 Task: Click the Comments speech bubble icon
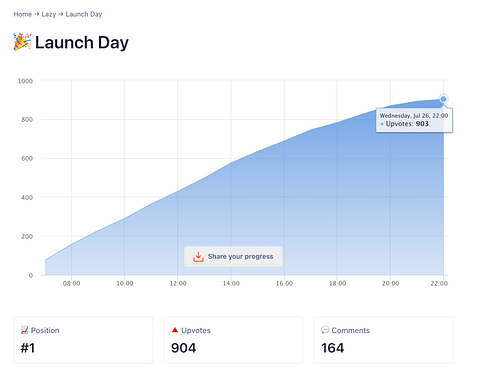point(325,330)
